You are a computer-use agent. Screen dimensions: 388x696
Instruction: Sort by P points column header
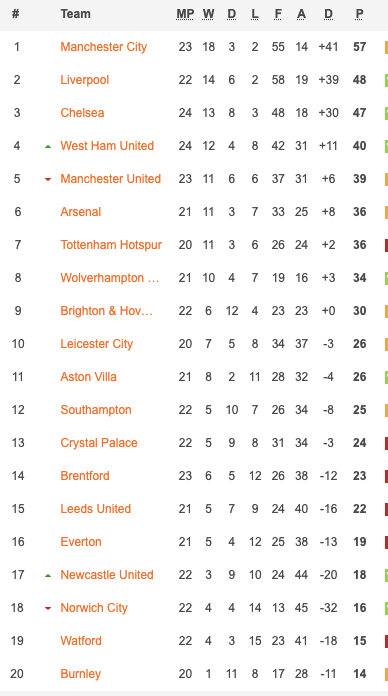point(359,14)
